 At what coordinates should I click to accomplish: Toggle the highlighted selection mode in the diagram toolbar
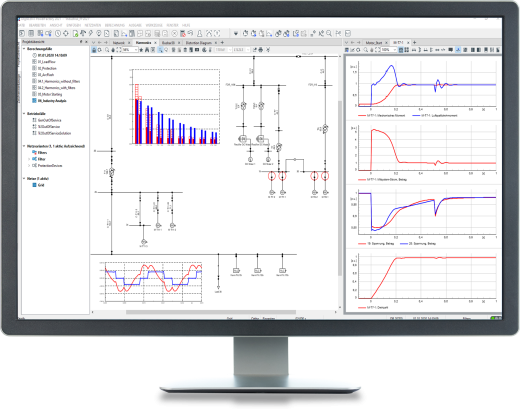[160, 50]
